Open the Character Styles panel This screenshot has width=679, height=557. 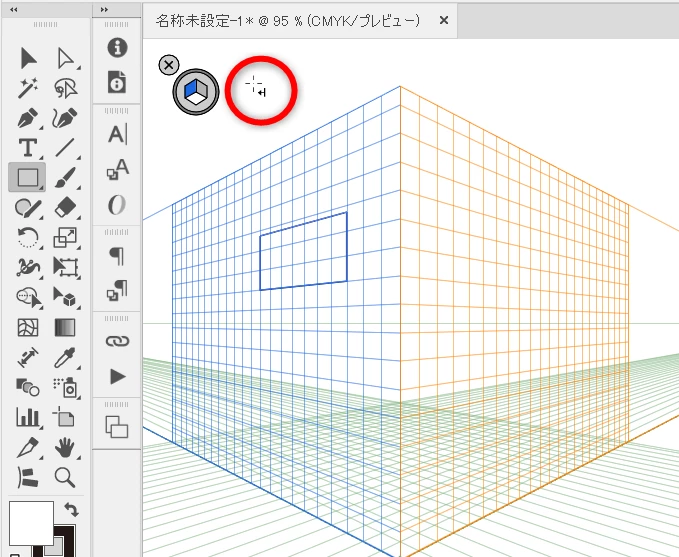(117, 169)
